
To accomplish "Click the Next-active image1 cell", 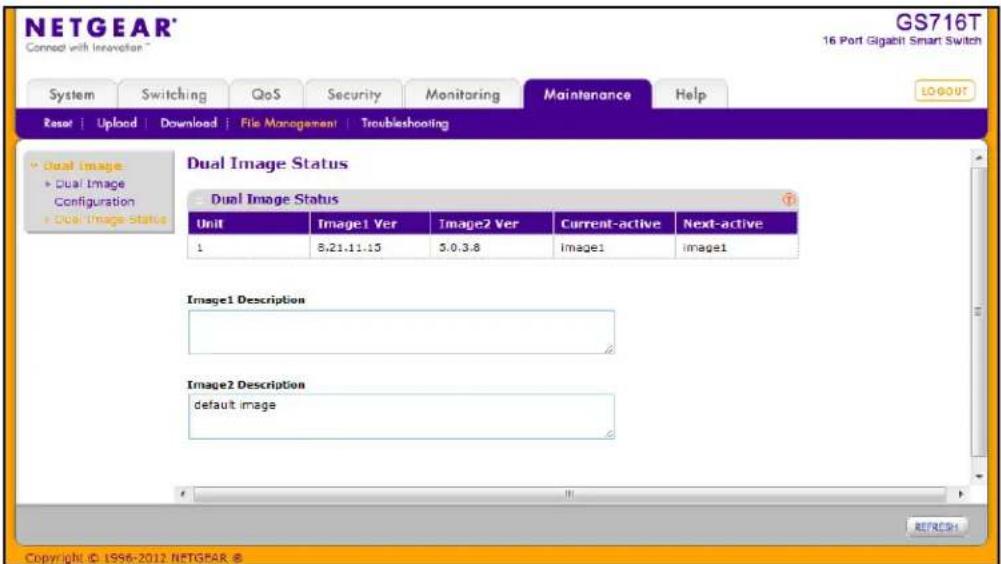I will pos(737,247).
